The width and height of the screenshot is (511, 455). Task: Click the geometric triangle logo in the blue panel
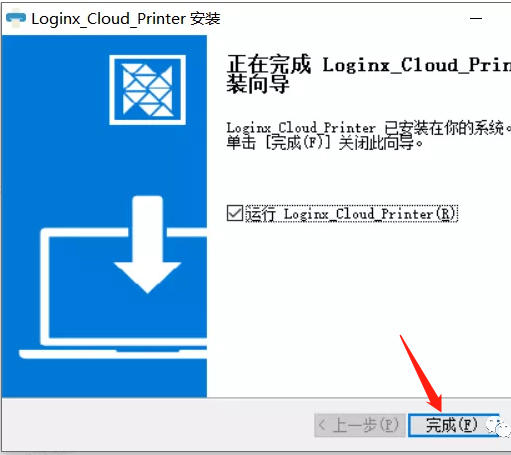147,90
